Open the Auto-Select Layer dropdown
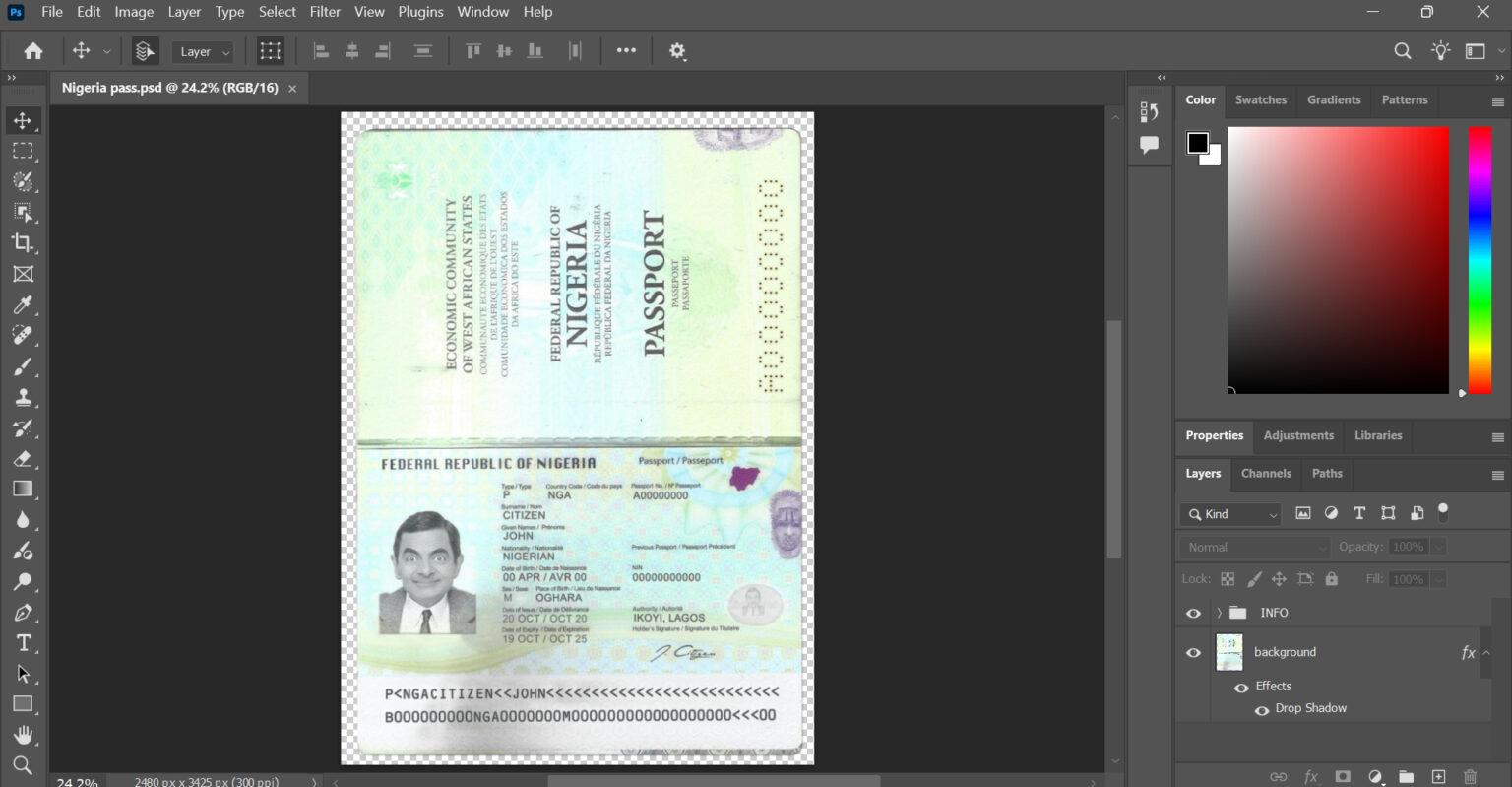The width and height of the screenshot is (1512, 787). click(202, 51)
